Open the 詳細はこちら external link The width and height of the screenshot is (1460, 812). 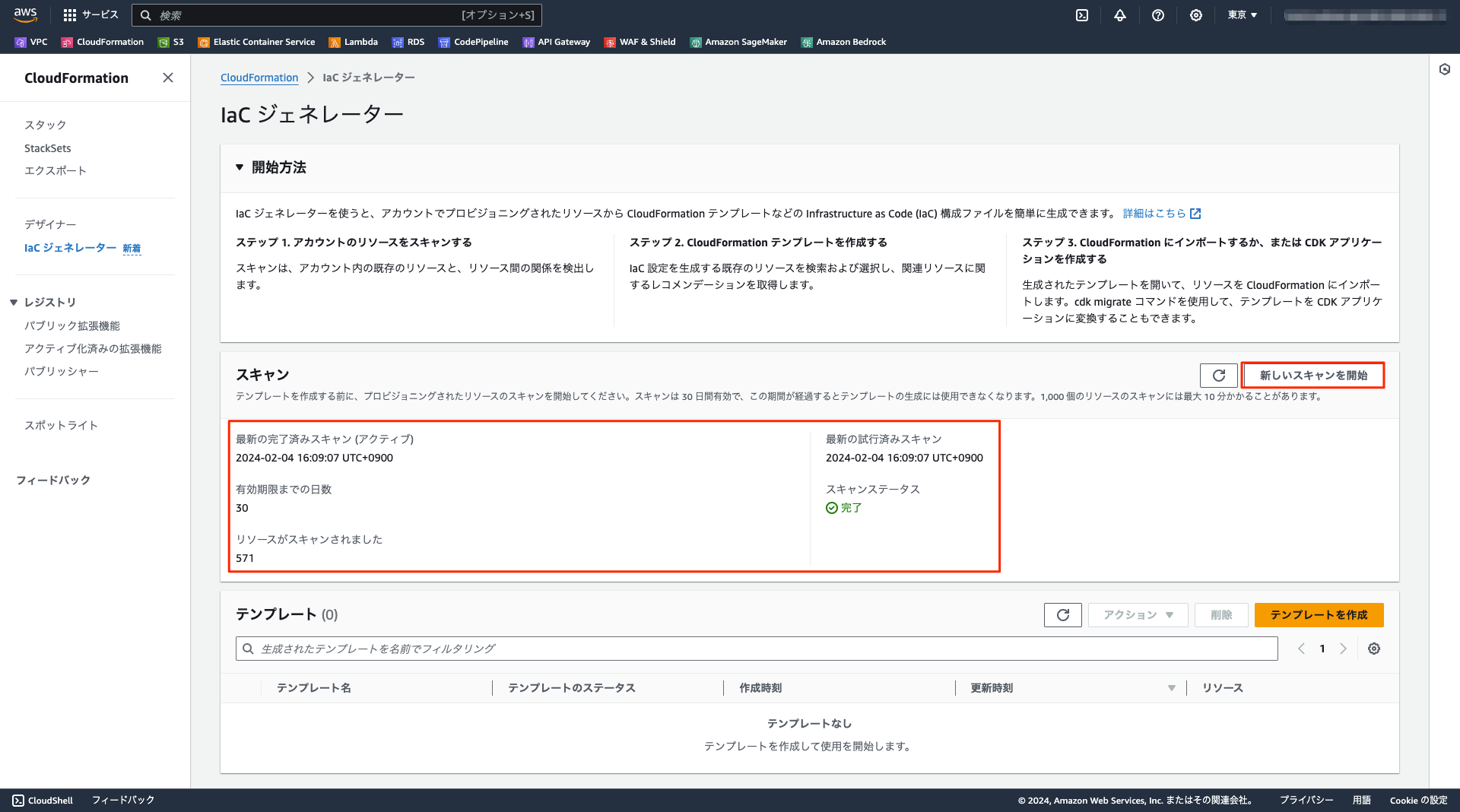1162,214
